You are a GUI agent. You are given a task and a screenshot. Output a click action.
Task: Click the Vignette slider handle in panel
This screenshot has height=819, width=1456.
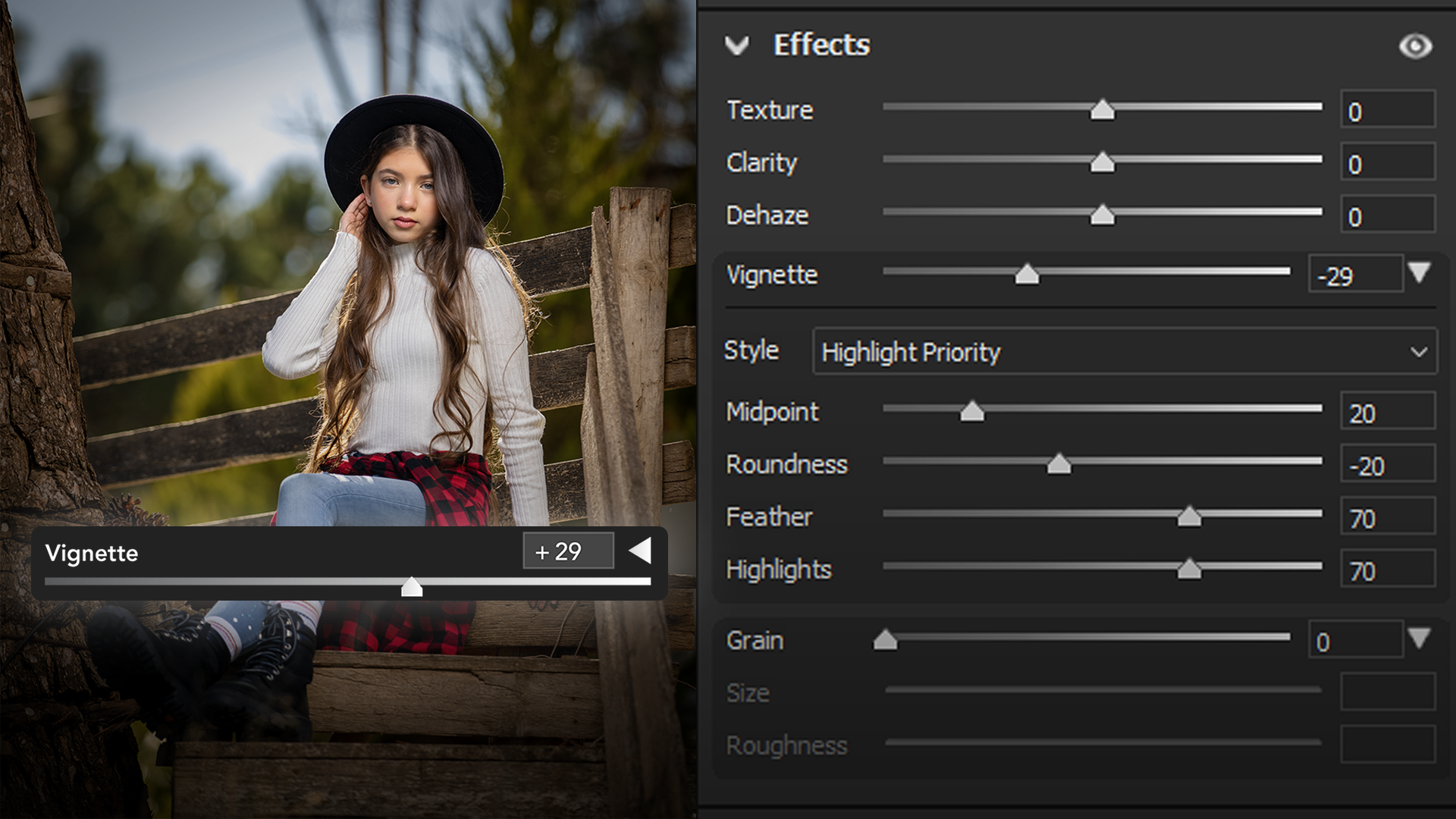(1027, 275)
